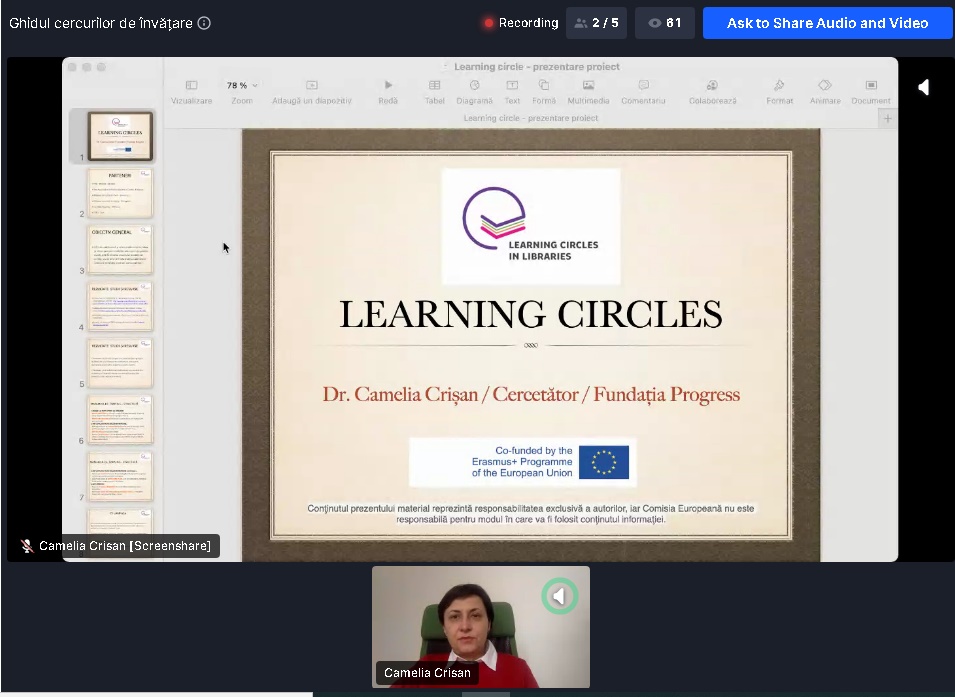Insert a table with Tabel icon
955x697 pixels.
[434, 86]
